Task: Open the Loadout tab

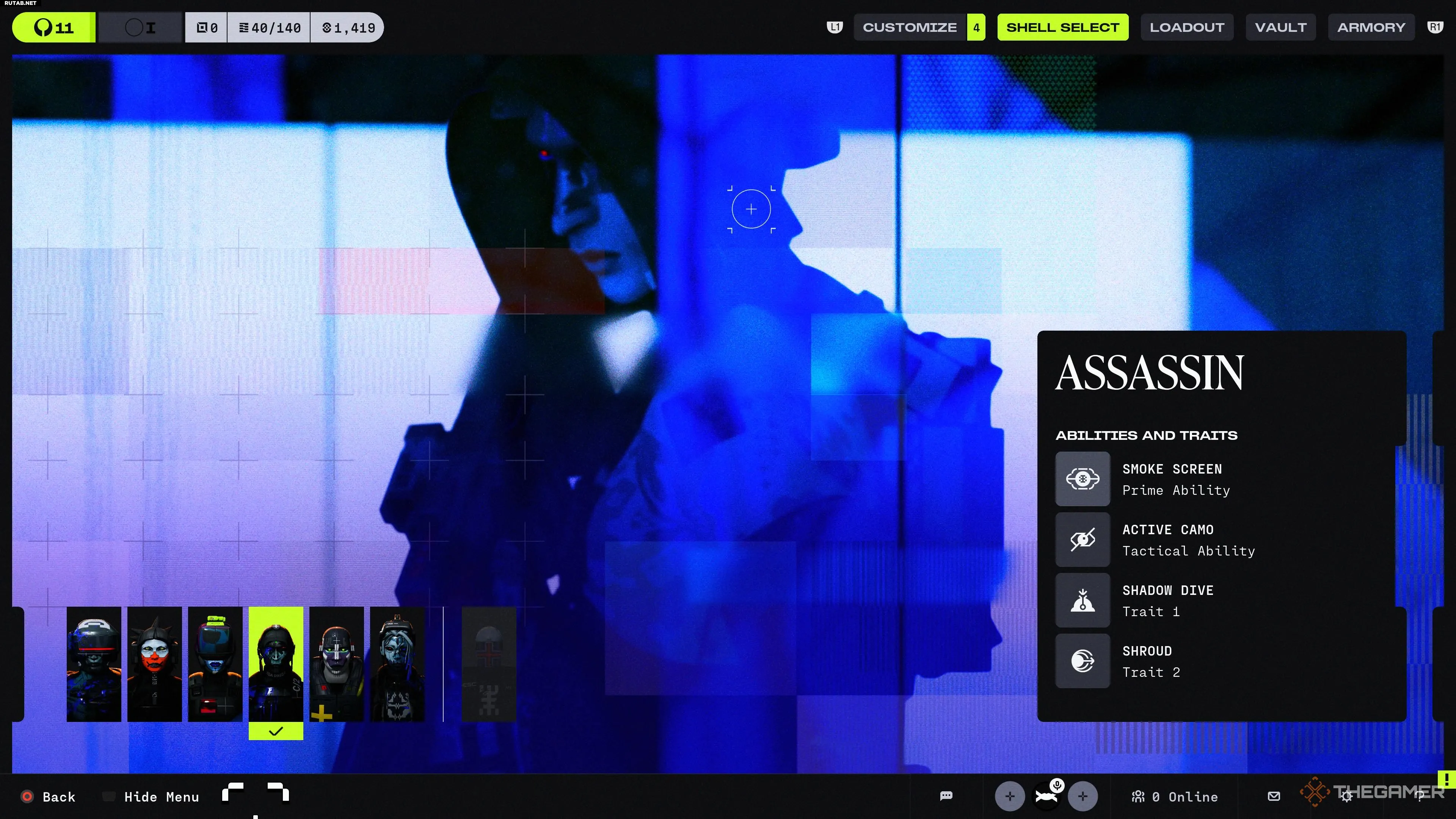Action: (1186, 27)
